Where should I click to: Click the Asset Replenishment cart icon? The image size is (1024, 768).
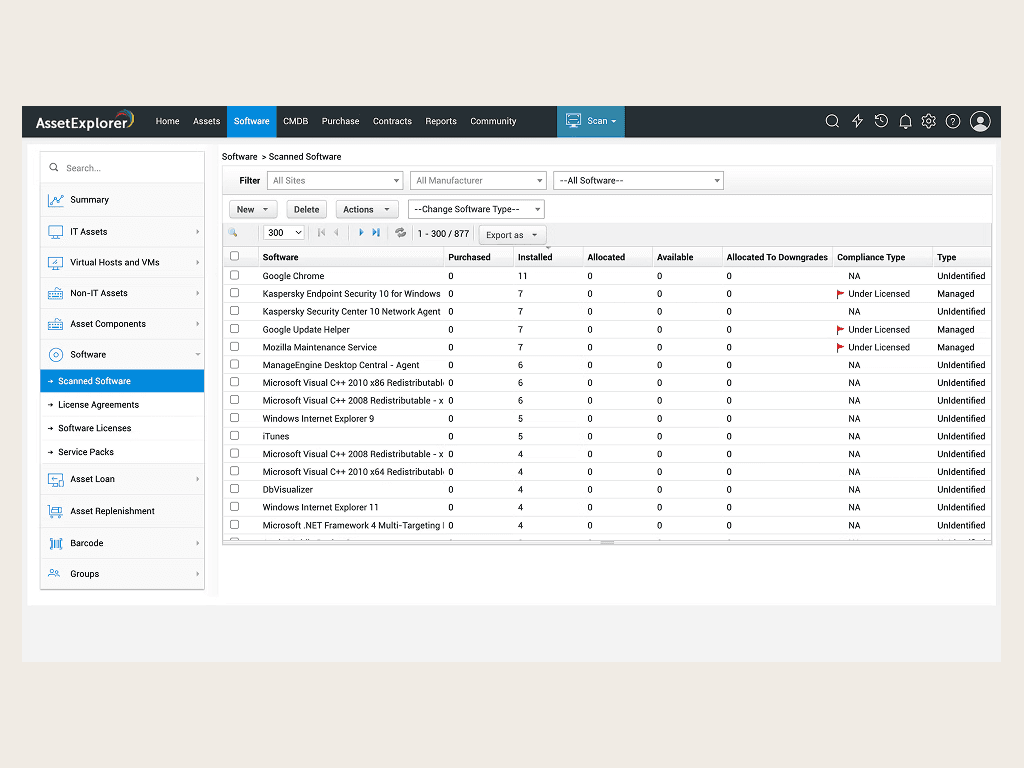tap(56, 511)
